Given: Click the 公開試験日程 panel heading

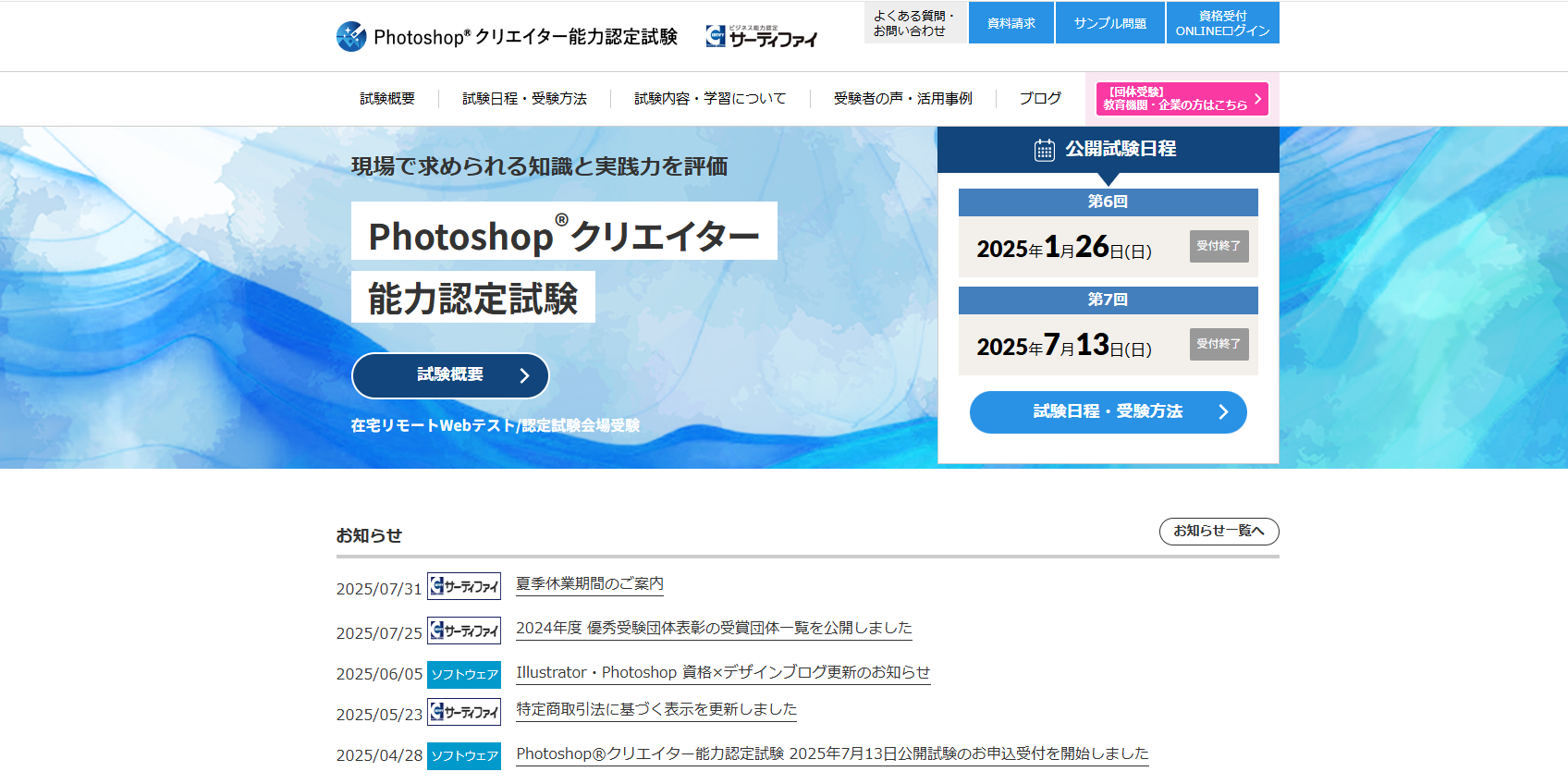Looking at the screenshot, I should [x=1121, y=149].
